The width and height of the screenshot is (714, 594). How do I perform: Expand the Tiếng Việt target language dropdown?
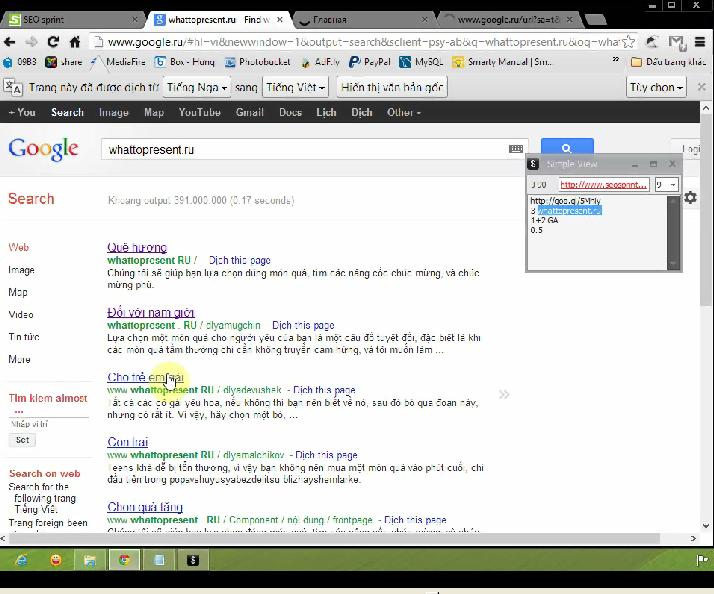click(296, 87)
